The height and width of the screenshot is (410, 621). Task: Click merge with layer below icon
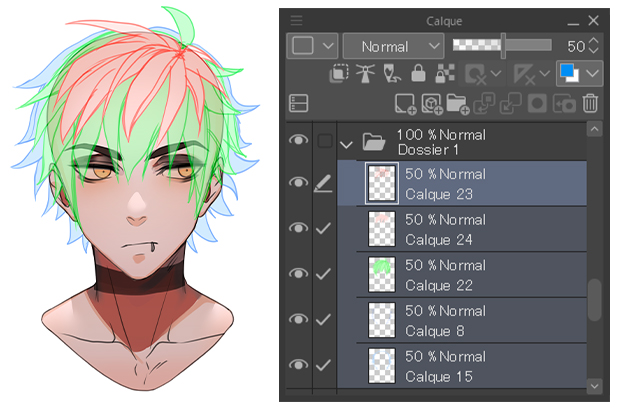(510, 104)
